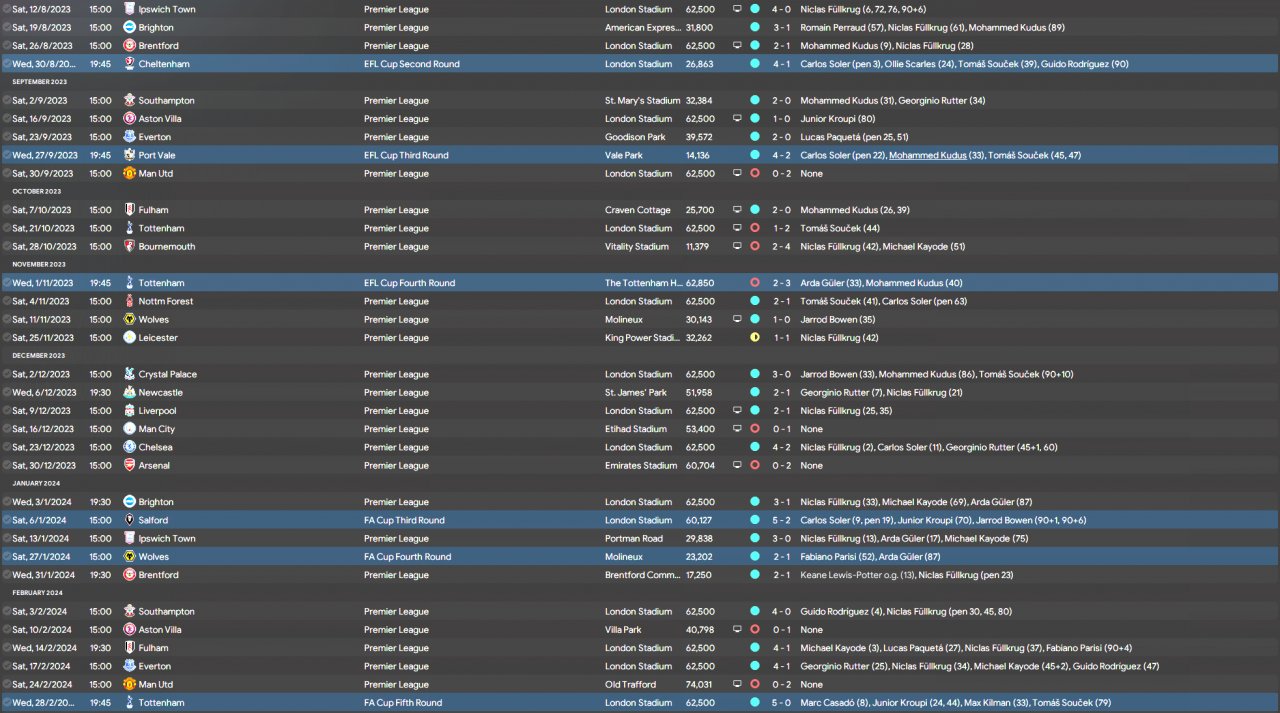Open Tottenham team link on 21/10/2023
Viewport: 1280px width, 713px height.
click(x=162, y=228)
